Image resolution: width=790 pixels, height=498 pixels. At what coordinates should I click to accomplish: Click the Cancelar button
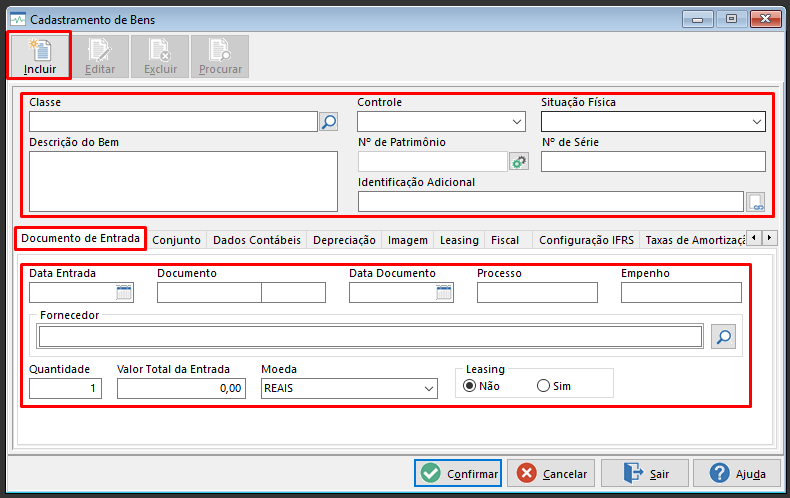point(551,473)
